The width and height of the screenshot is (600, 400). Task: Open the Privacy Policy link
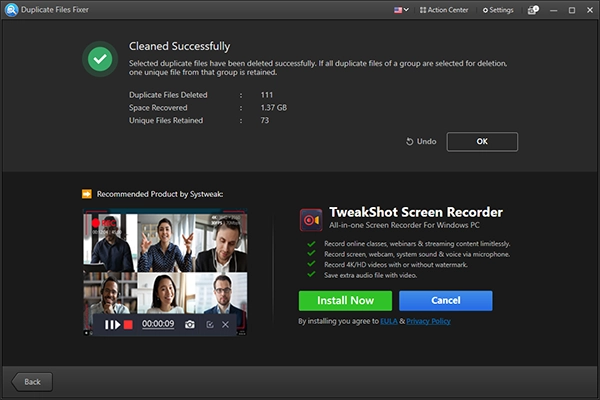pos(428,321)
